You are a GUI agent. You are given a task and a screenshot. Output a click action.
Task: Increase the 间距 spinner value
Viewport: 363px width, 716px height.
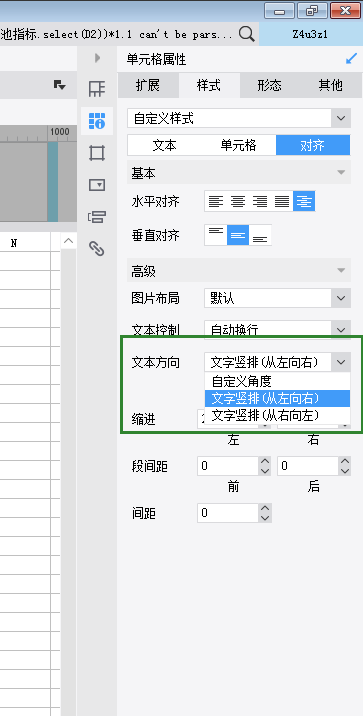(265, 508)
